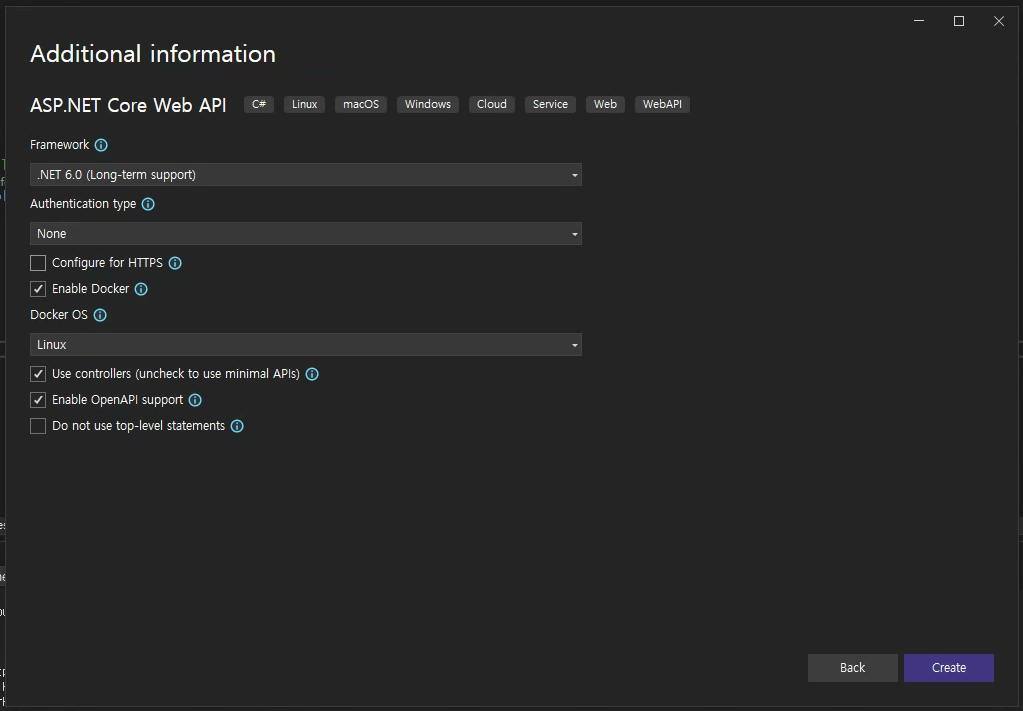
Task: Click the ASP.NET Core Web API title
Action: coord(128,105)
